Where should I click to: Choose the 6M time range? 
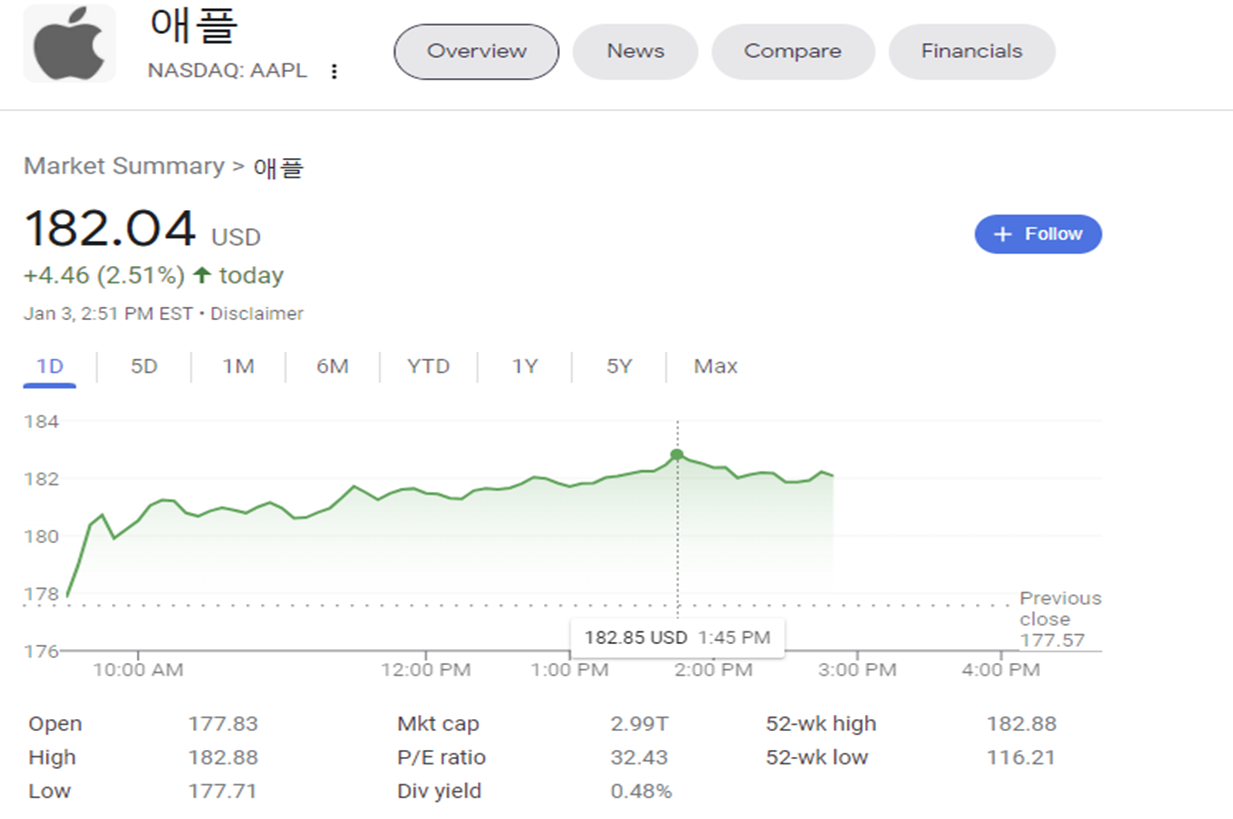pyautogui.click(x=332, y=366)
